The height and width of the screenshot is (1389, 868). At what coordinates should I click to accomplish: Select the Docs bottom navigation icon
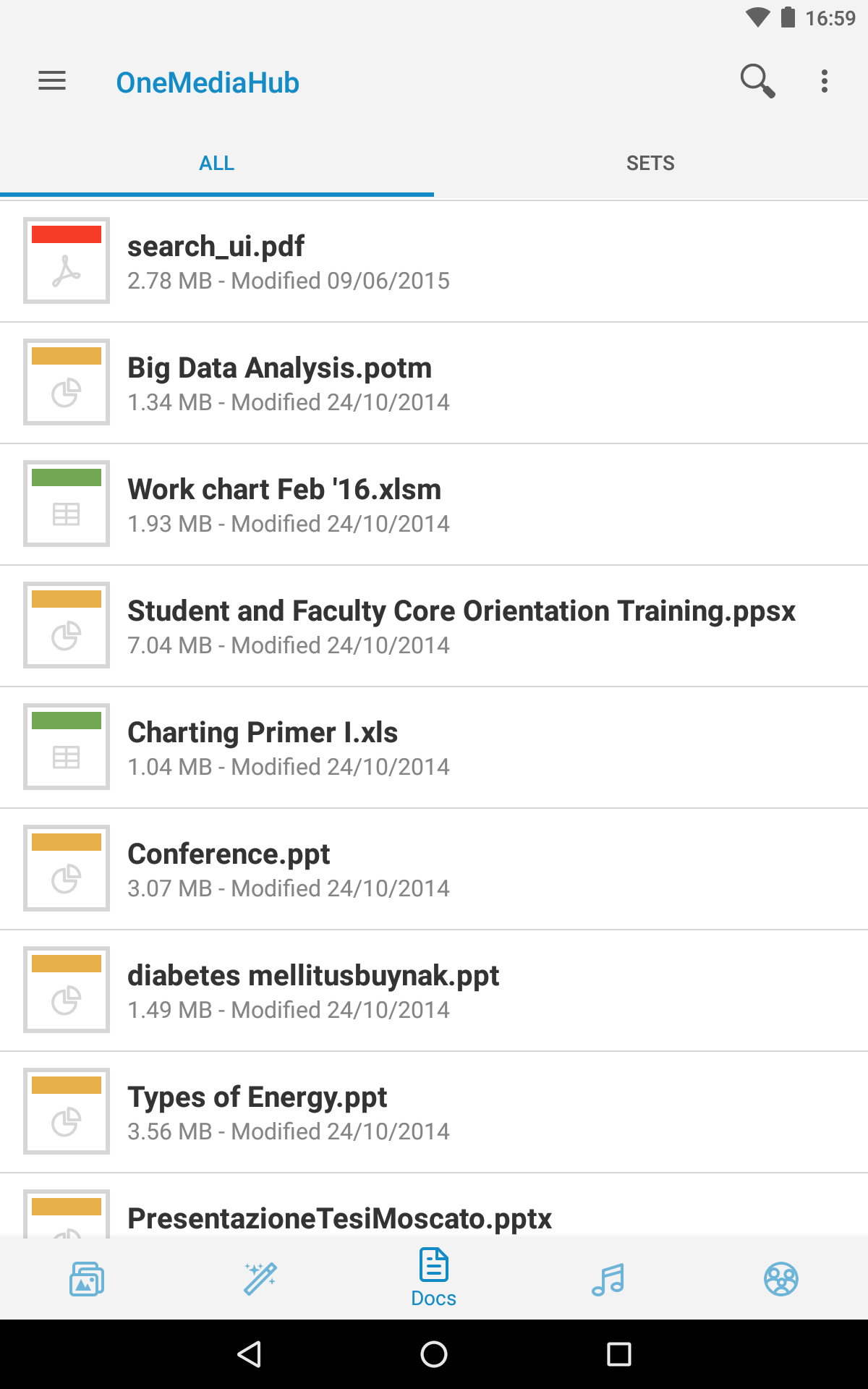(434, 1278)
